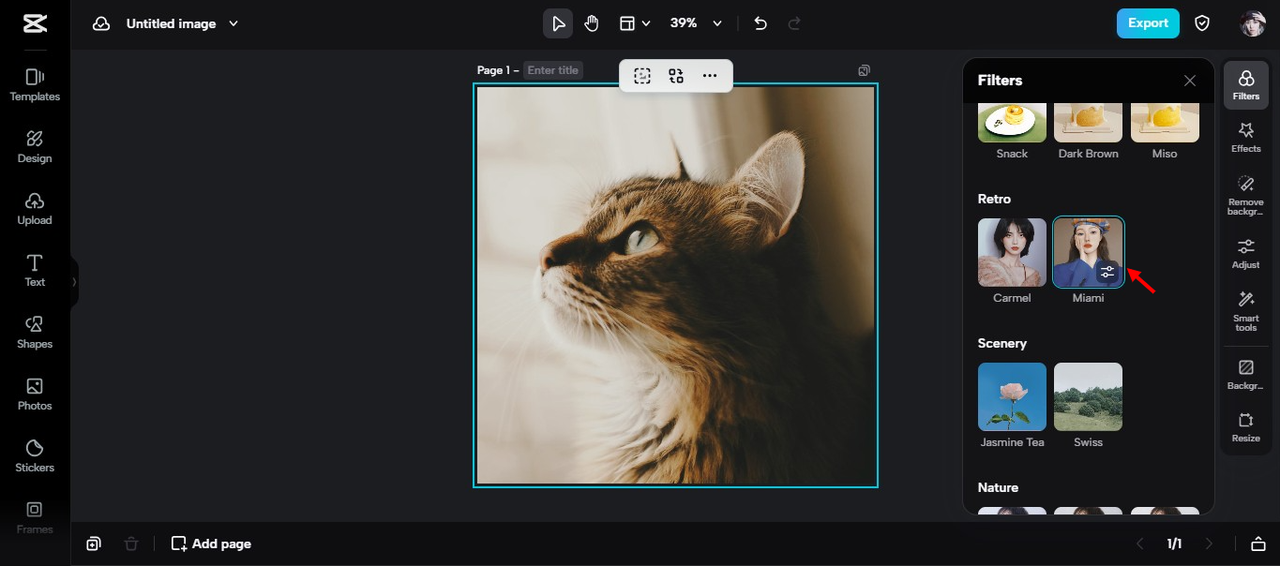Expand the layout grid dropdown
The width and height of the screenshot is (1280, 566).
click(x=634, y=23)
